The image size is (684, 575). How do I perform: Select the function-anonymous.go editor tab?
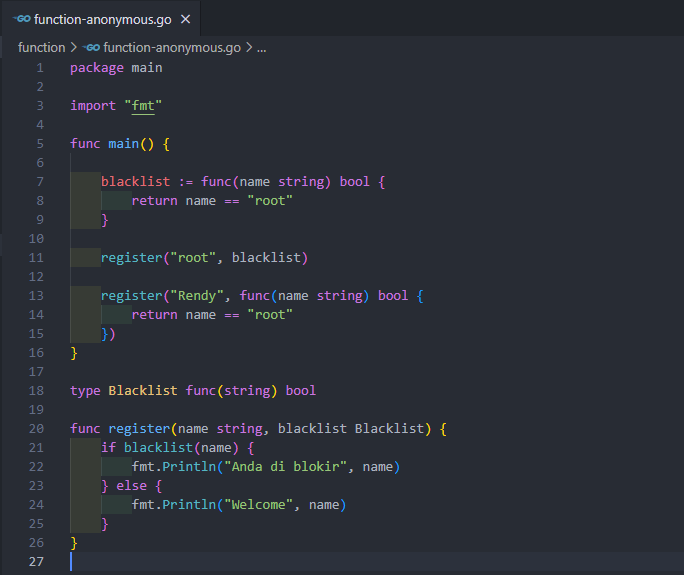pos(101,19)
